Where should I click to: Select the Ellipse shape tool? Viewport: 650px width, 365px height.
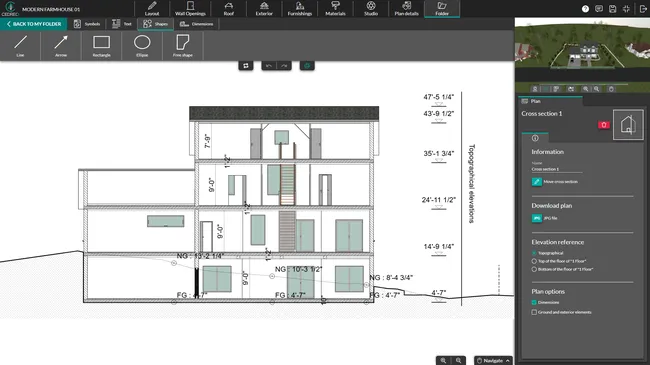pos(142,45)
